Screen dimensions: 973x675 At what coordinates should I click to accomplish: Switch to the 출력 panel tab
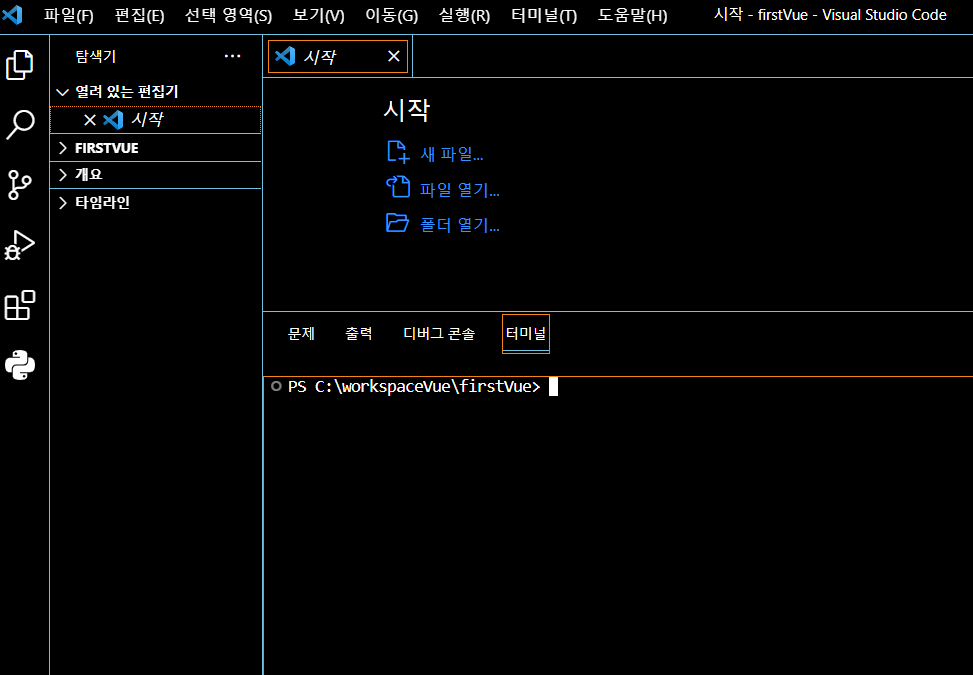[x=359, y=334]
